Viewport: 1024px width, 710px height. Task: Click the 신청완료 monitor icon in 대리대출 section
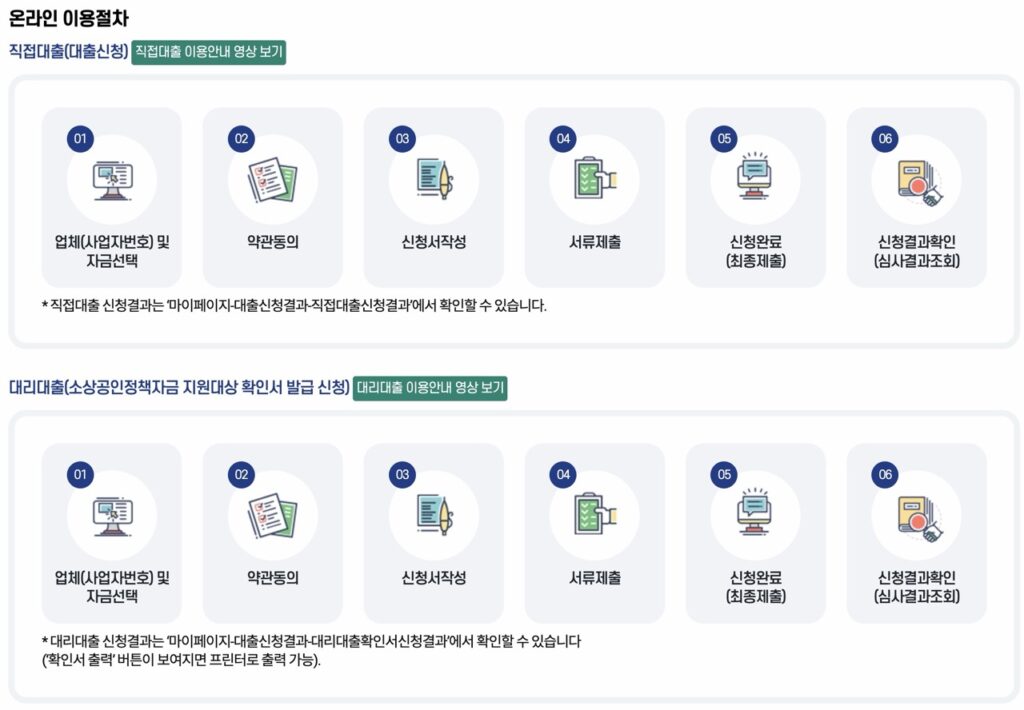(756, 516)
